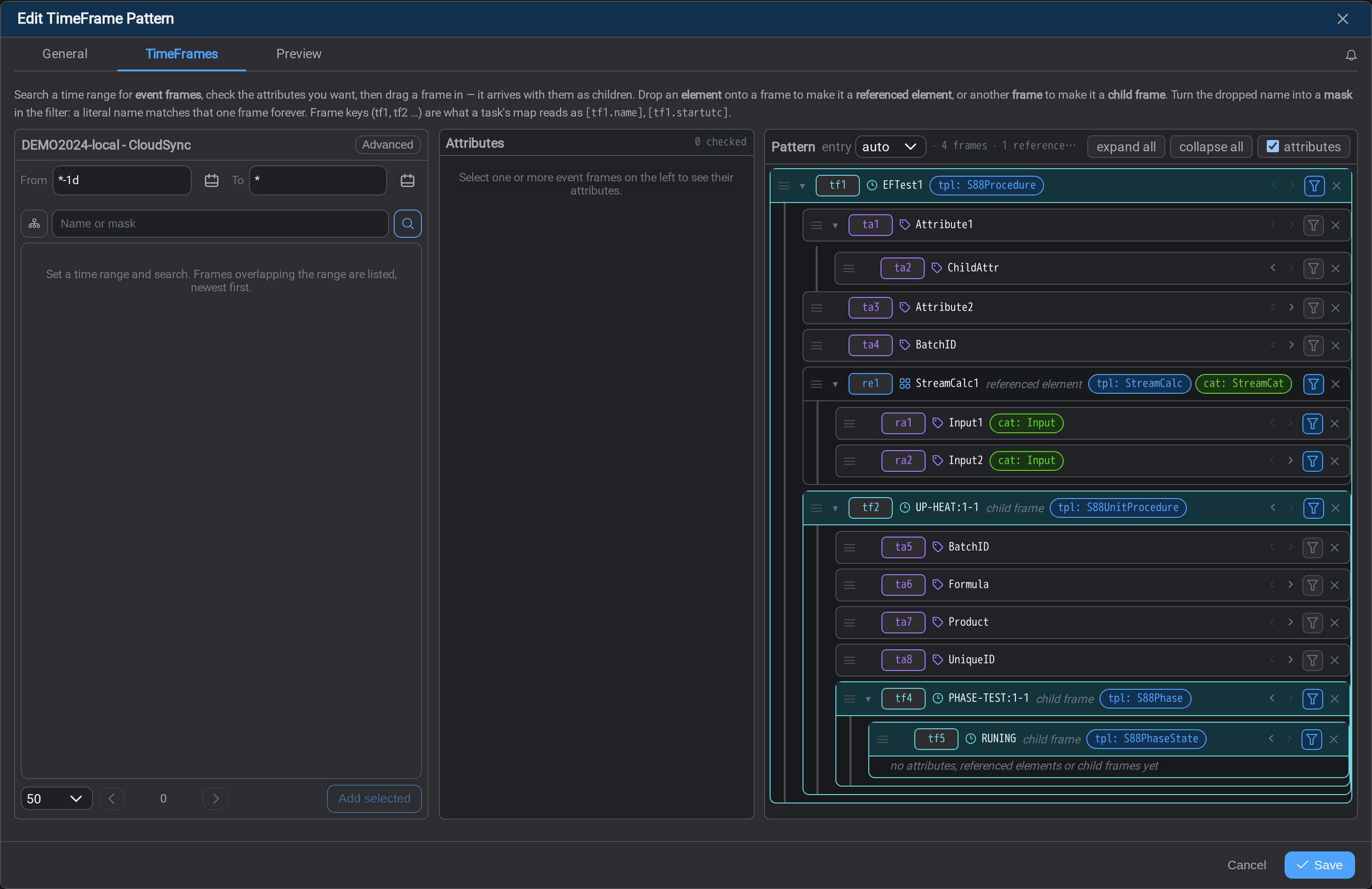
Task: Collapse the tf2 UP-HEAT:1-1 frame
Action: tap(835, 508)
